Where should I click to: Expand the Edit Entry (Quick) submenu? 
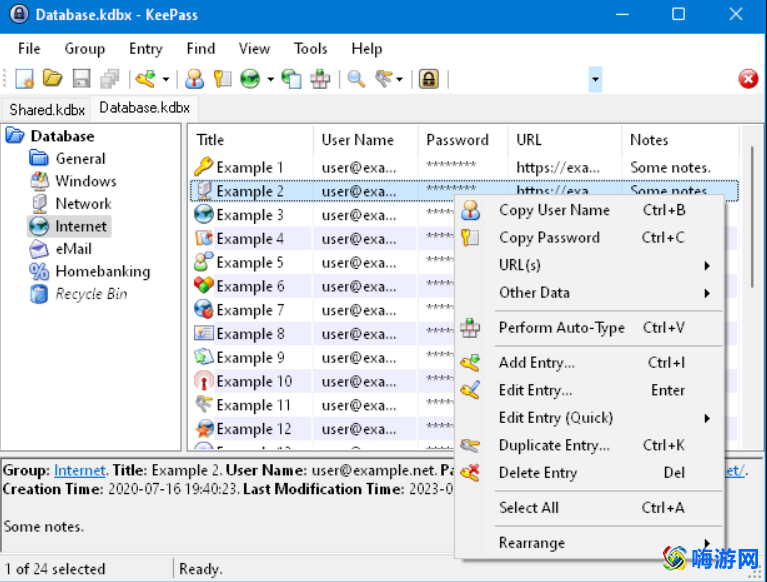point(589,418)
